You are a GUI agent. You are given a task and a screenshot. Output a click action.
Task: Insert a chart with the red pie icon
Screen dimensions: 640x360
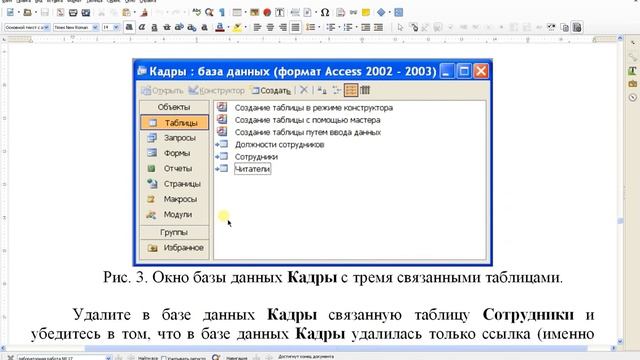click(x=267, y=13)
